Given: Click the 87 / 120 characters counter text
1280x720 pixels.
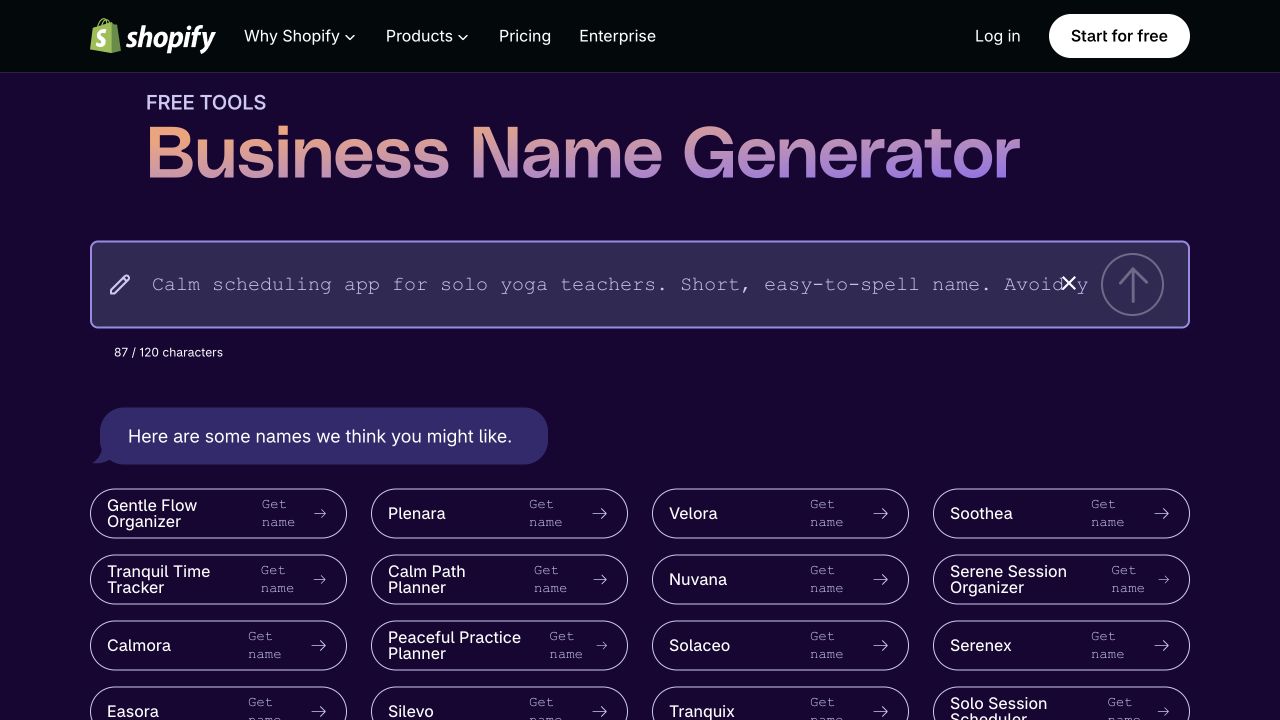Looking at the screenshot, I should [x=168, y=352].
